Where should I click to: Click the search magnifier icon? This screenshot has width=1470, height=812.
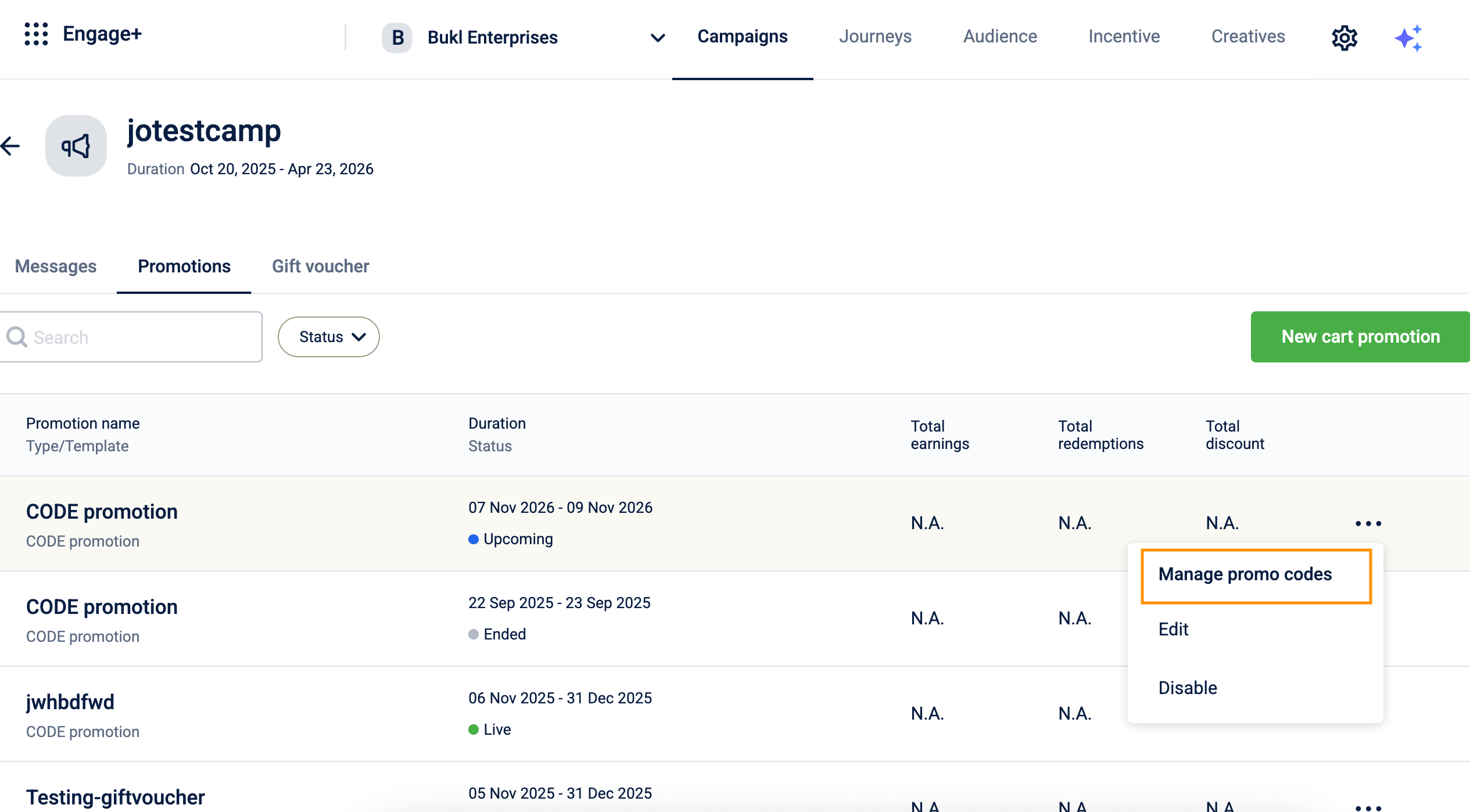click(17, 337)
